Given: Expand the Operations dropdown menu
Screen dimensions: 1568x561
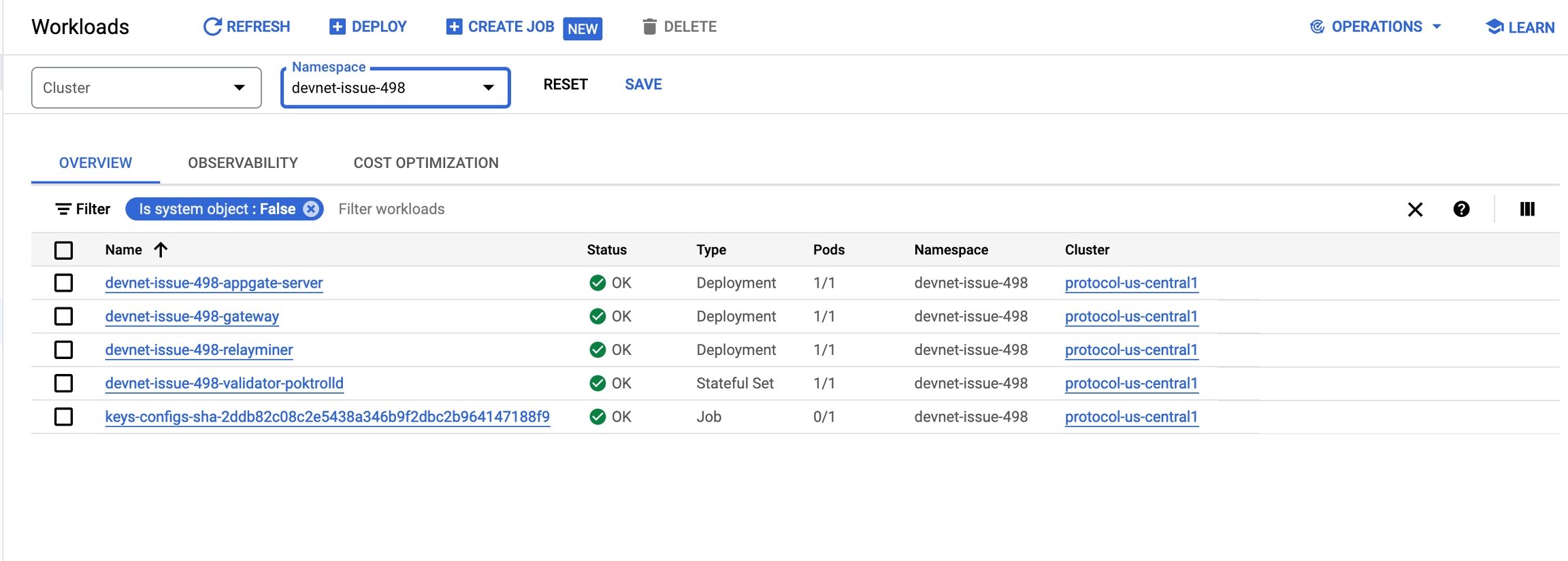Looking at the screenshot, I should coord(1376,27).
